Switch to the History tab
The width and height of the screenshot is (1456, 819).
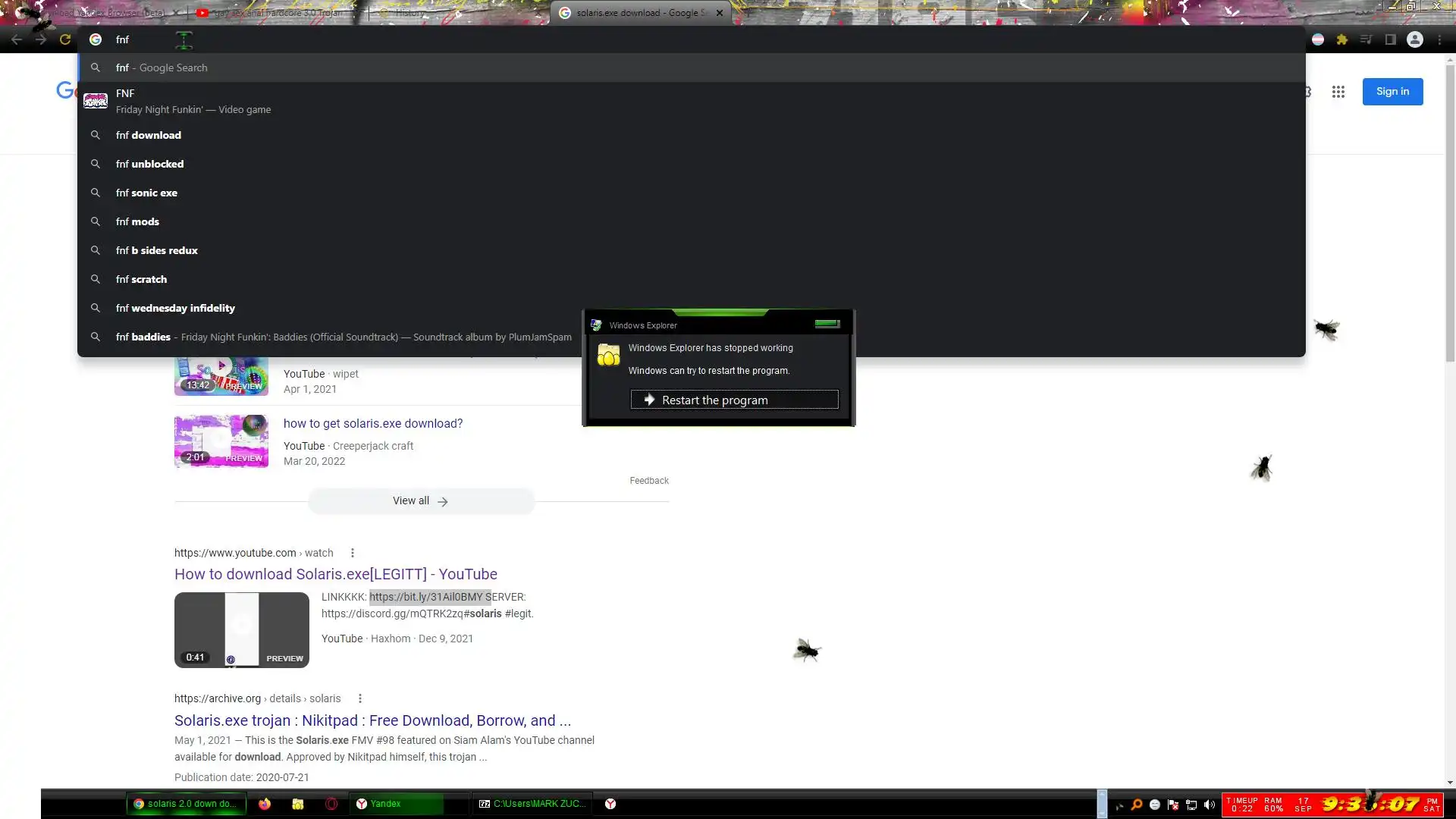coord(409,13)
